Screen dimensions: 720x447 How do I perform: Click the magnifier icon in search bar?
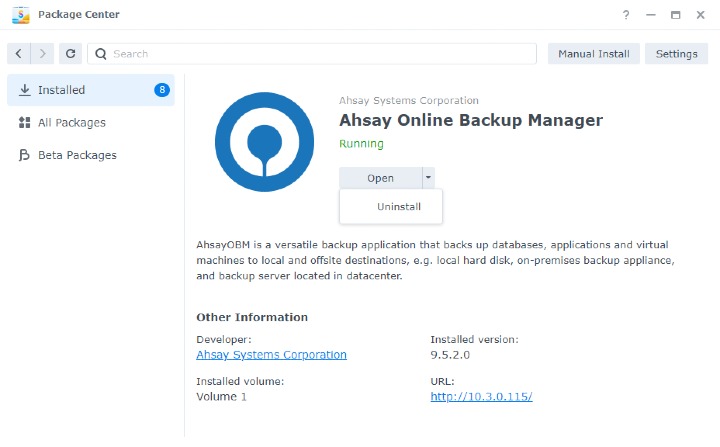pos(101,54)
